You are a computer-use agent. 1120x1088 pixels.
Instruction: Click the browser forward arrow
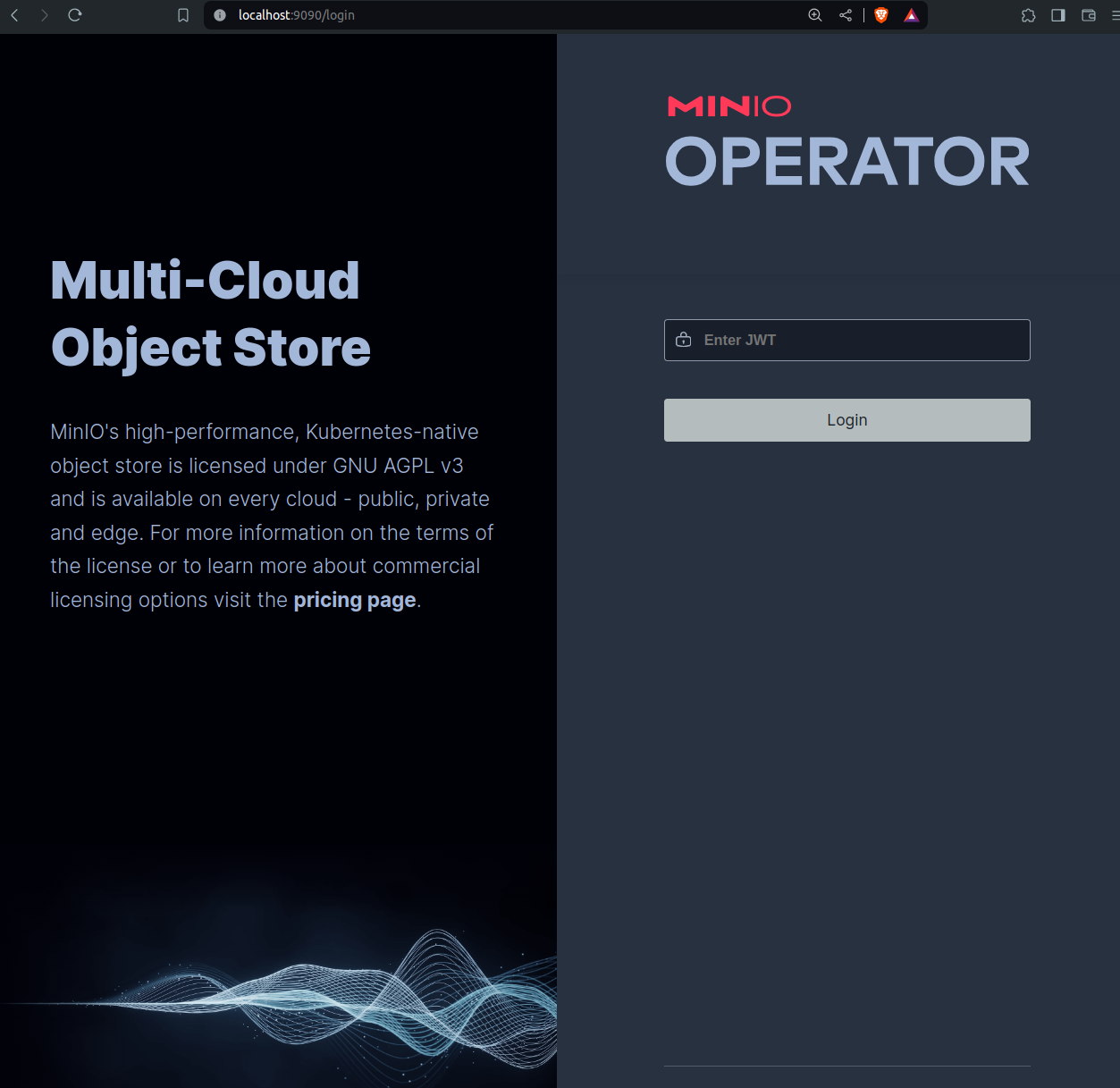(45, 15)
